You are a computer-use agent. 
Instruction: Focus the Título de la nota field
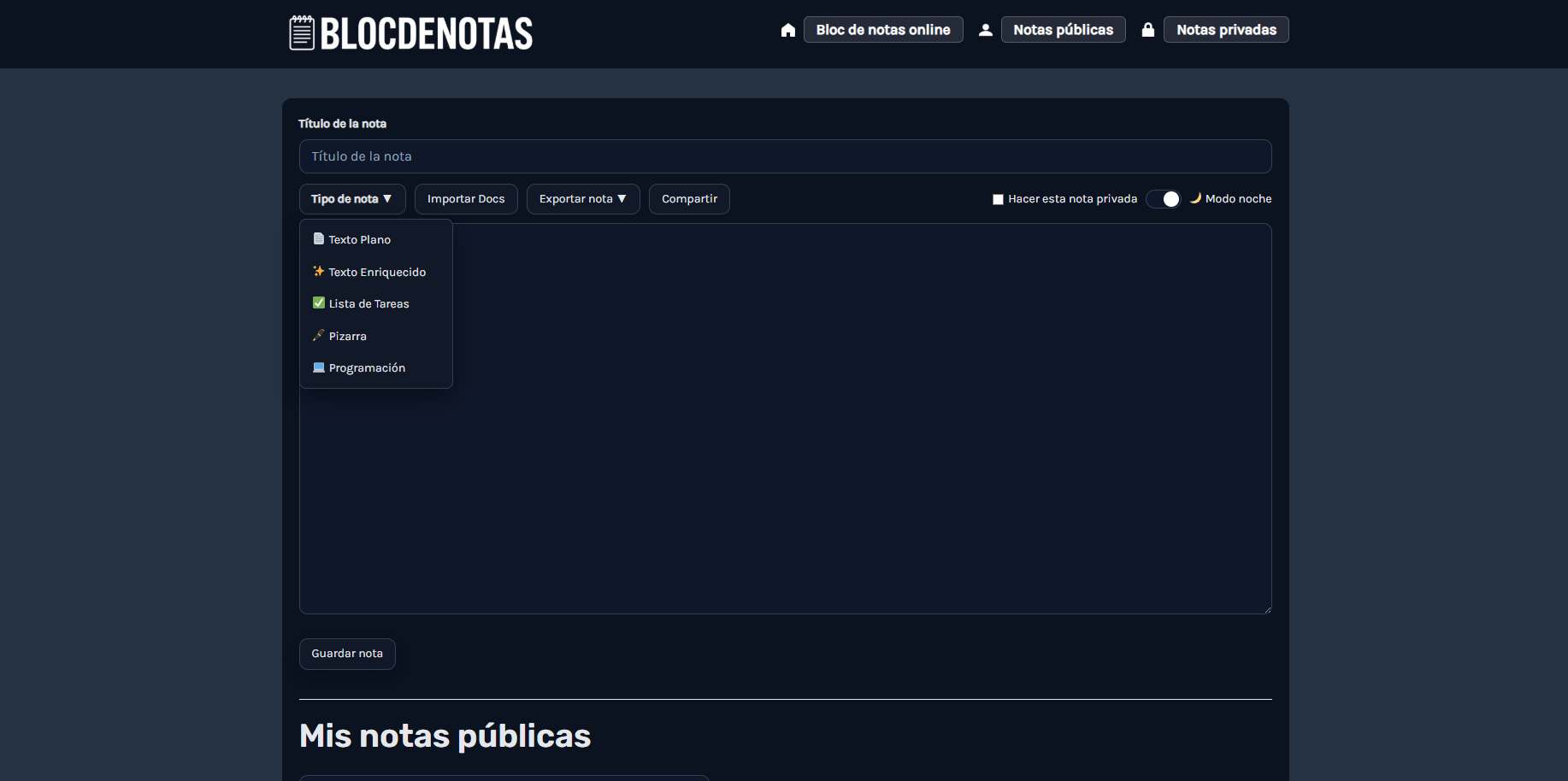[785, 156]
